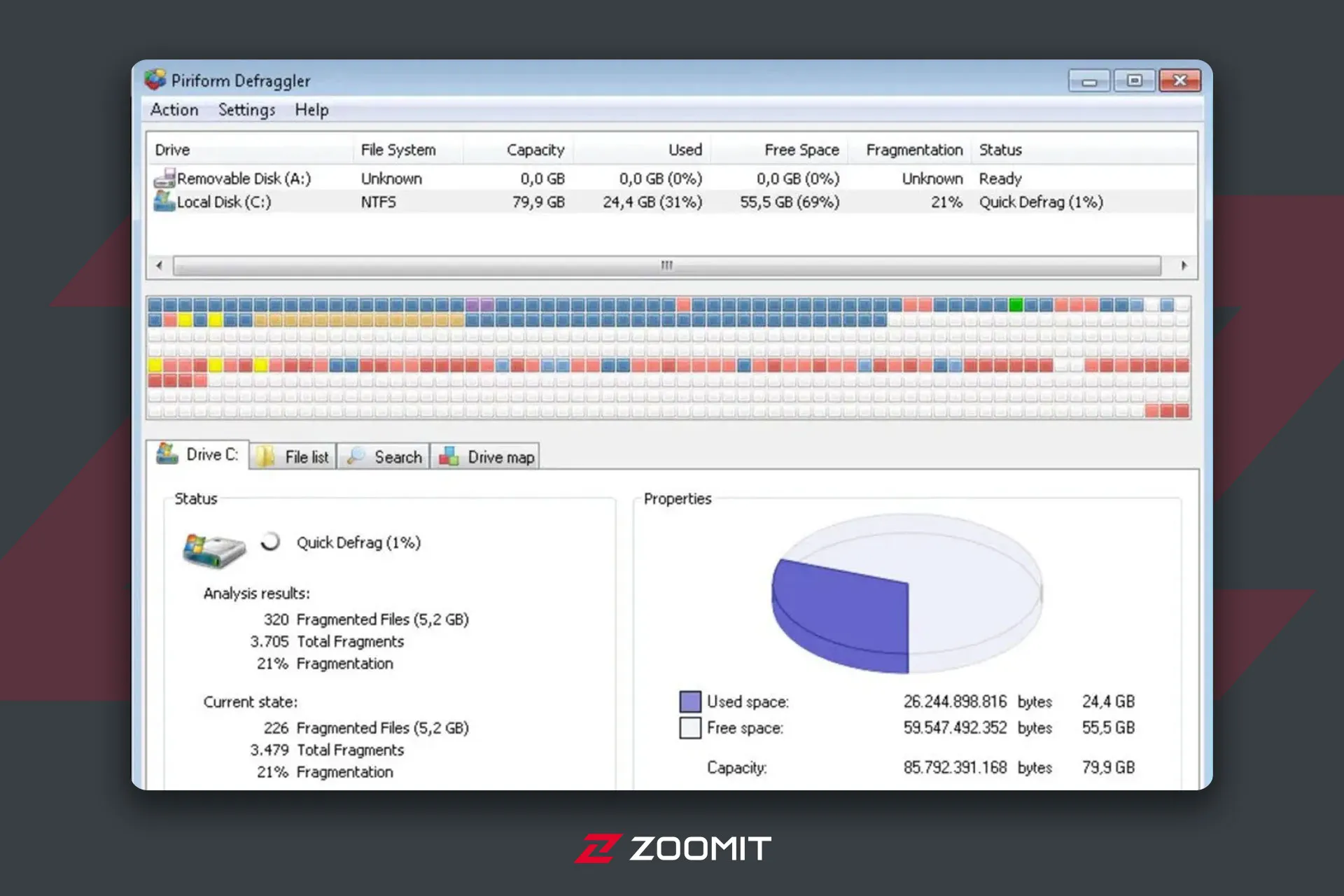The height and width of the screenshot is (896, 1344).
Task: Maximize the Defraggler window
Action: pos(1134,81)
